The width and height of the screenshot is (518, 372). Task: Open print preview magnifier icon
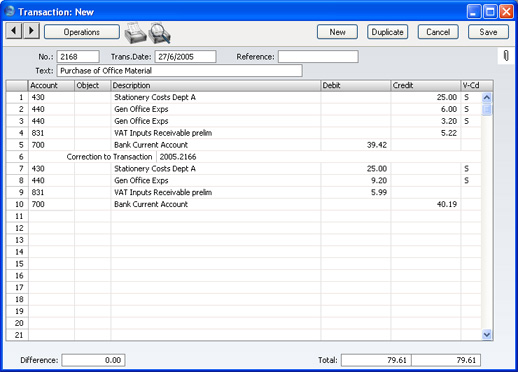159,33
